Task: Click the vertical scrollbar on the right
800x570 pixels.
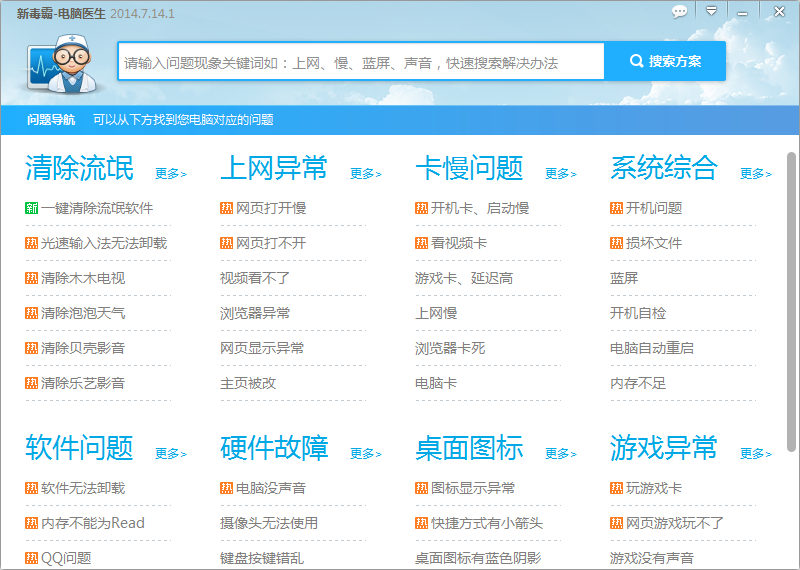Action: pos(791,300)
